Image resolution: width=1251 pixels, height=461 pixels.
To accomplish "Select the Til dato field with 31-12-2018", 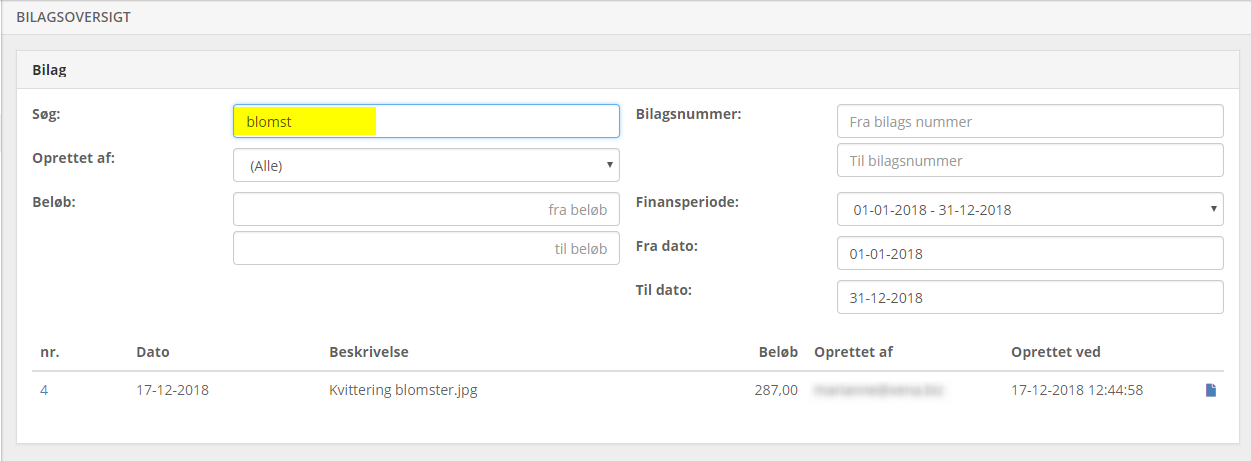I will (x=1030, y=297).
